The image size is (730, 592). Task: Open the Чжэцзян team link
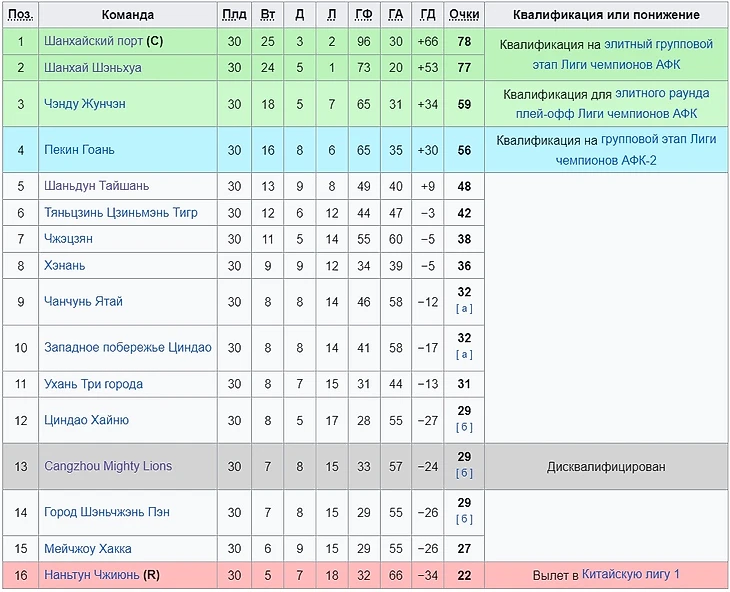click(68, 239)
